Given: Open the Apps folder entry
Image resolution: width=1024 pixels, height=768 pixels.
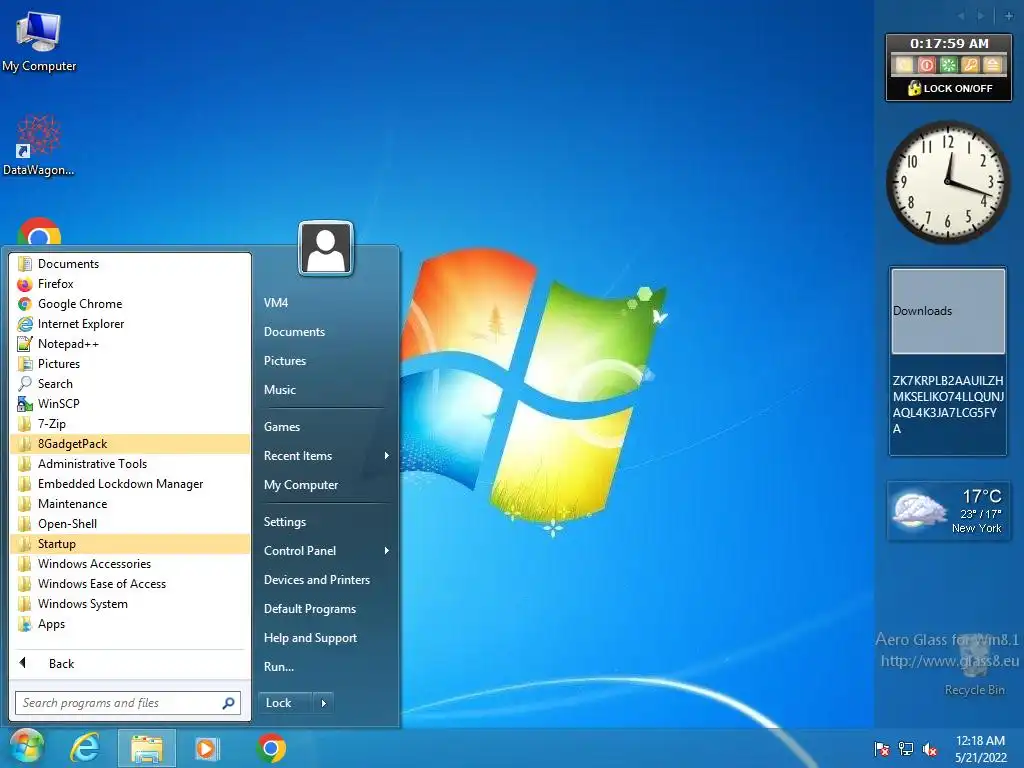Looking at the screenshot, I should pos(130,624).
